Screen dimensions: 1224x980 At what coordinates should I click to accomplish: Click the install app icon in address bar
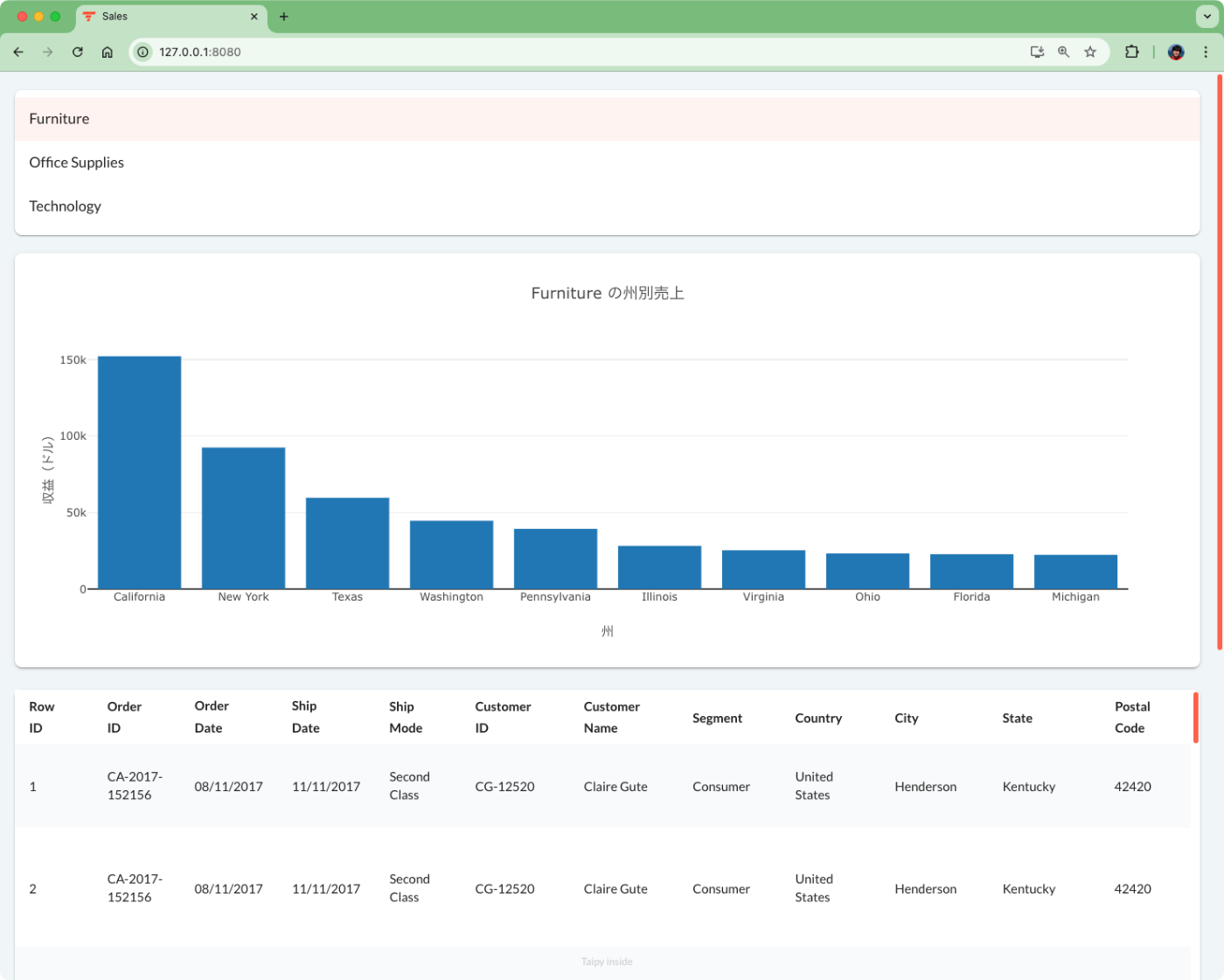(x=1037, y=52)
